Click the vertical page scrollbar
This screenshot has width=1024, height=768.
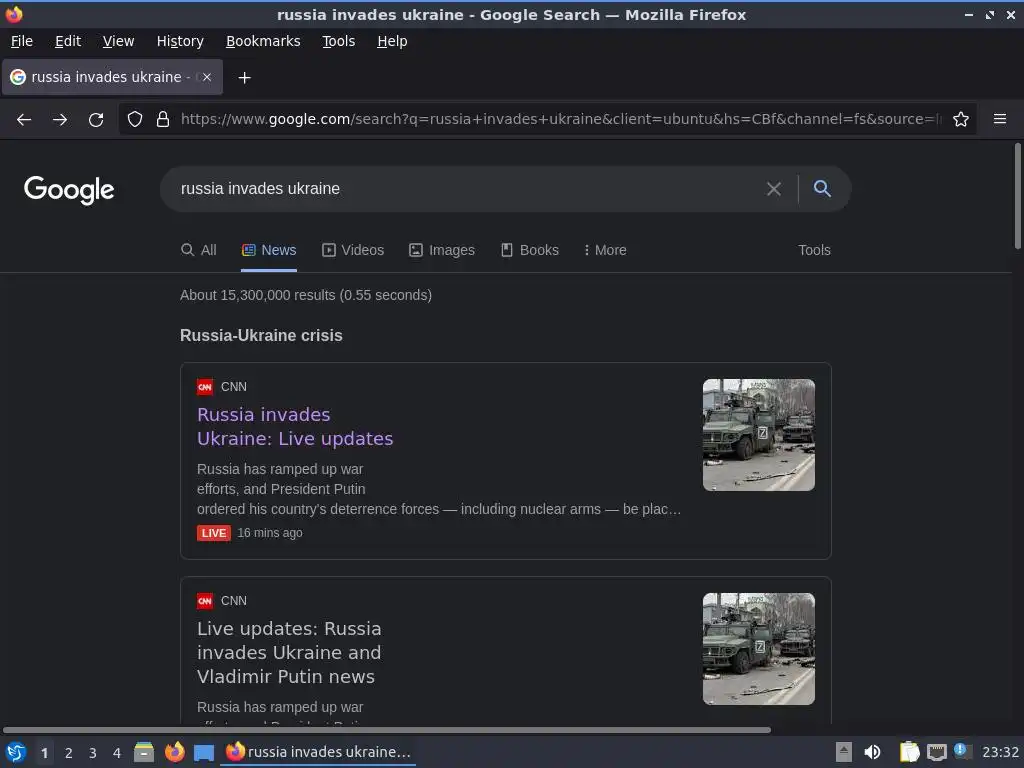tap(1017, 196)
